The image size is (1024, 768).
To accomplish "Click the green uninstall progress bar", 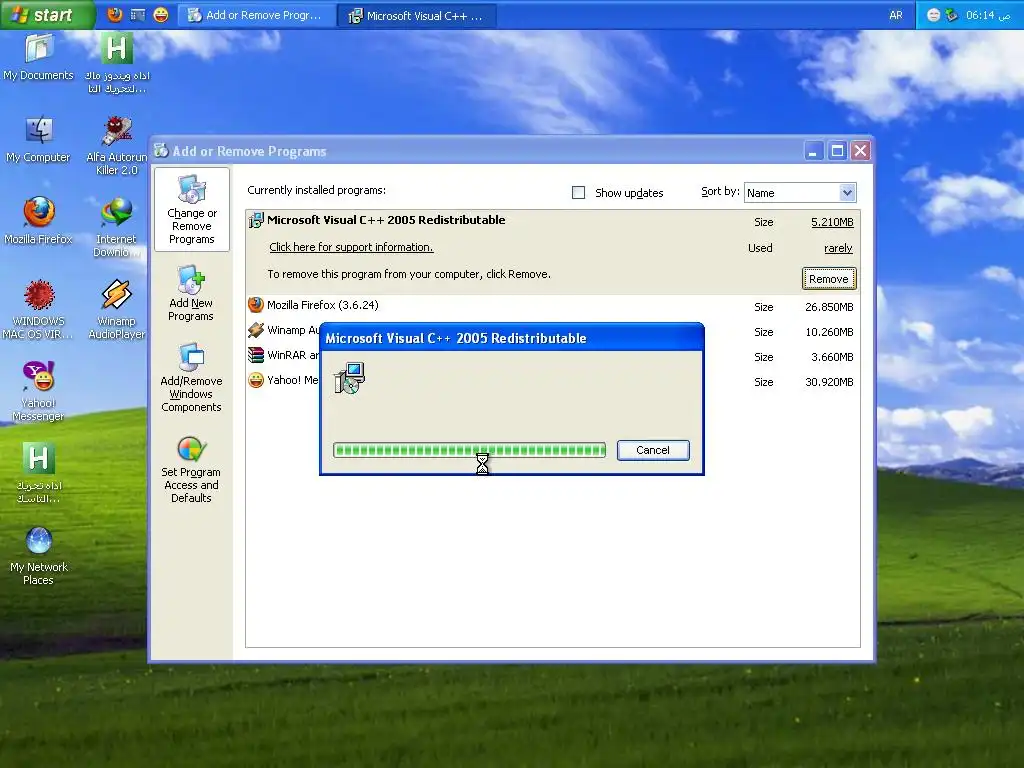I will point(470,450).
